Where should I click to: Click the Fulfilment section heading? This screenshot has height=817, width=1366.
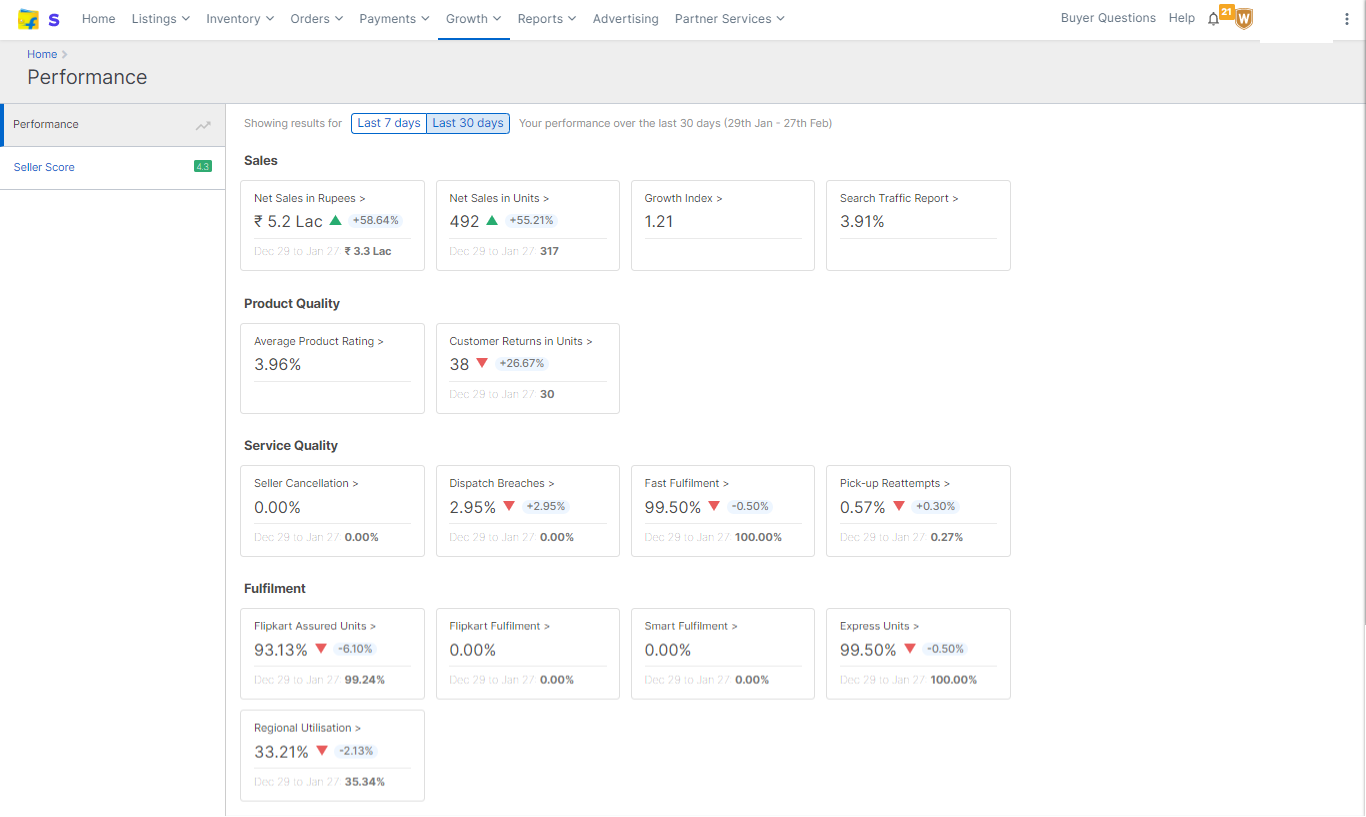pyautogui.click(x=275, y=589)
